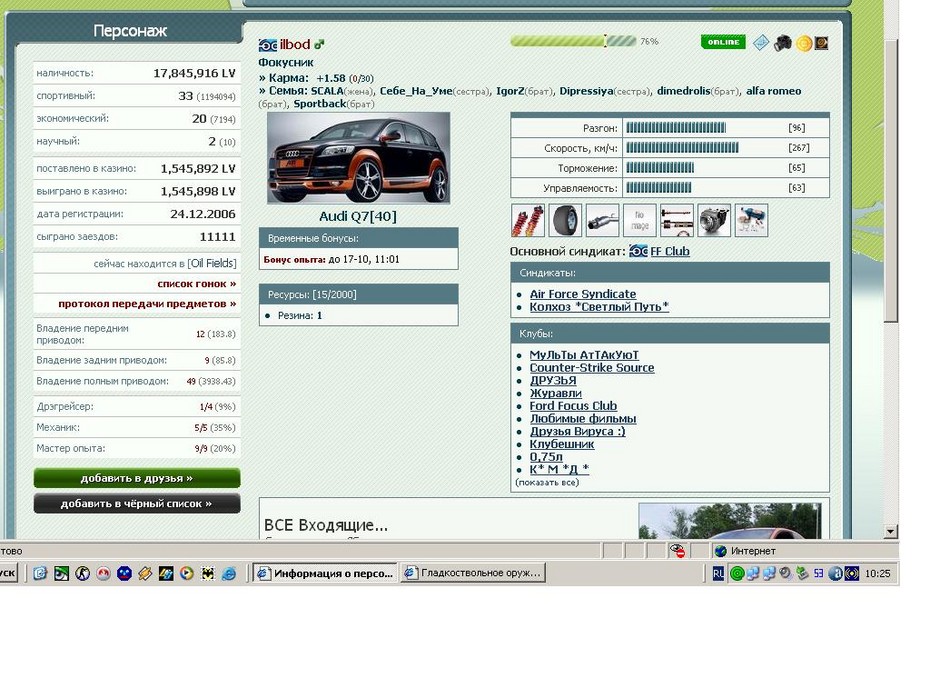Click the Audi Q7[40] car name
Screen dimensions: 930x698
pos(358,216)
